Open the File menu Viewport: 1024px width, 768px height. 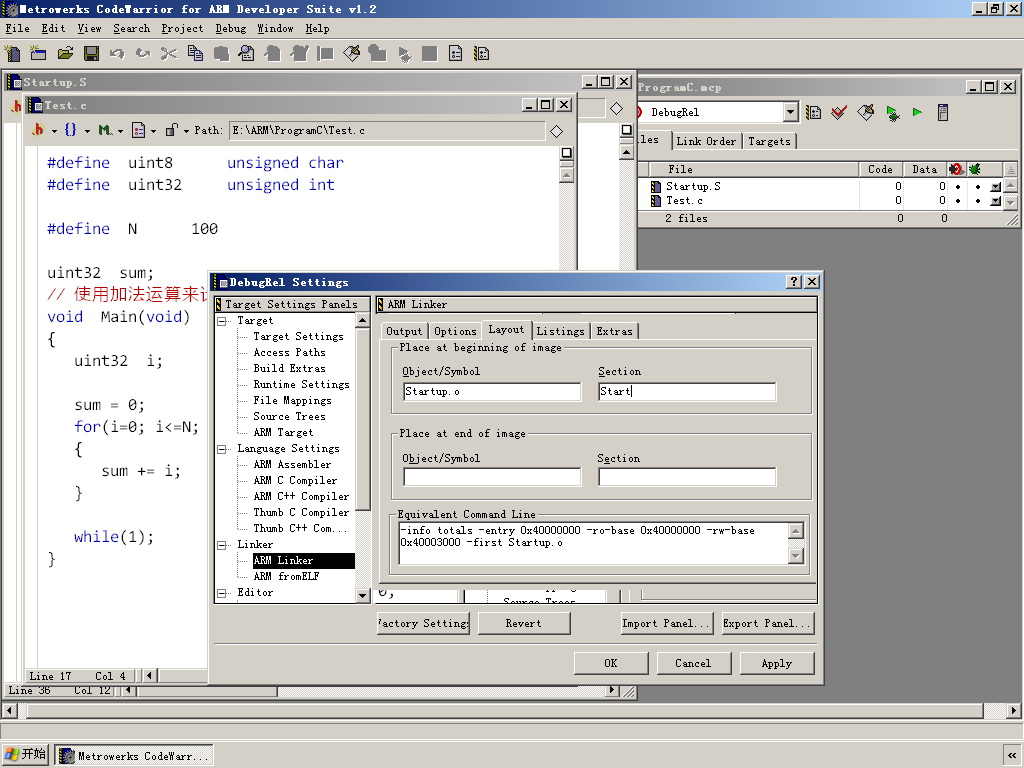18,28
